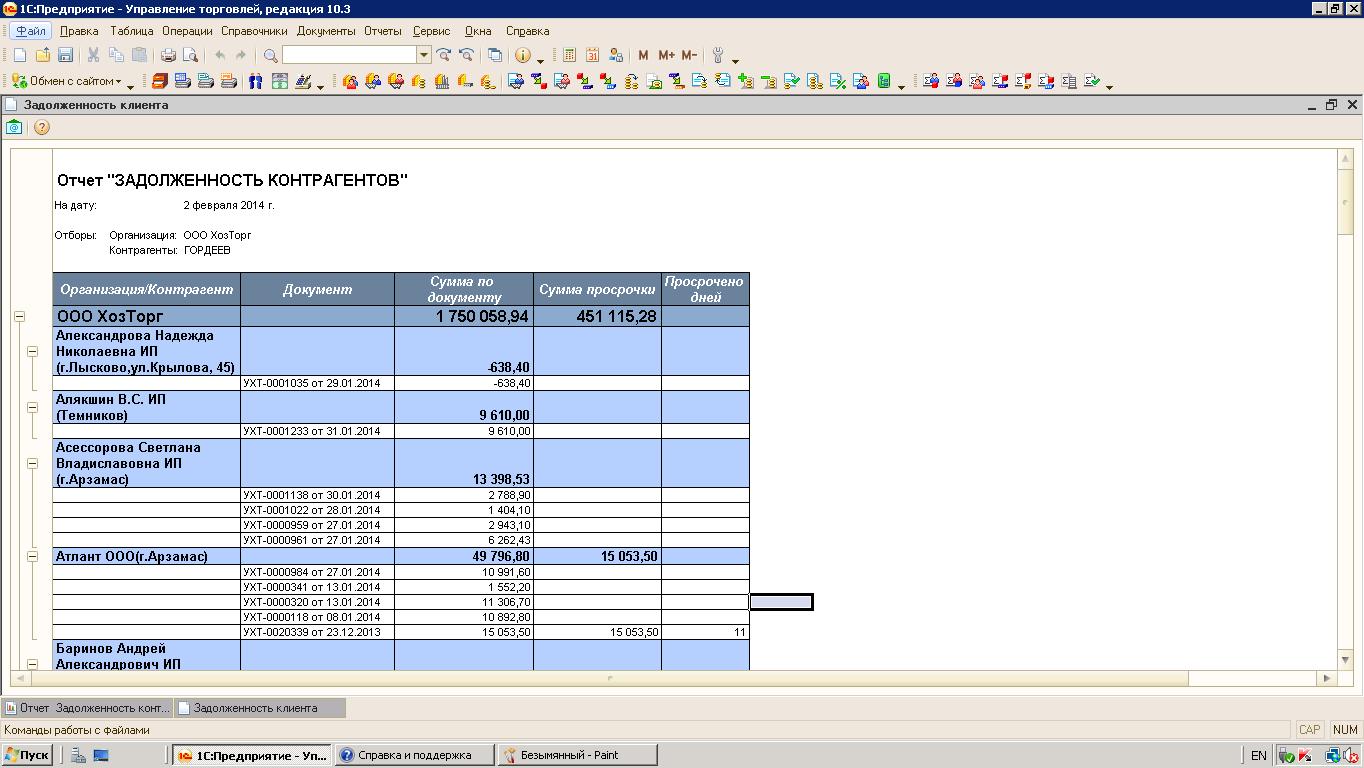Click the yellow Help question mark icon
Screen dimensions: 1364x768
coord(41,127)
